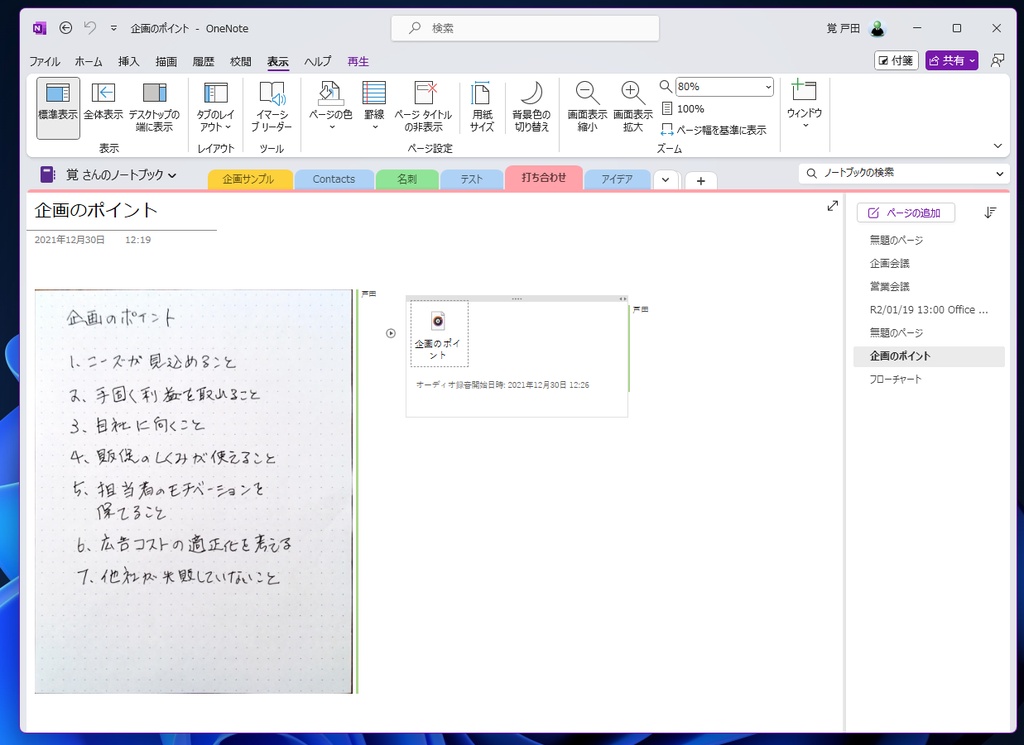Set zoom to 100%
Image resolution: width=1024 pixels, height=745 pixels.
683,108
